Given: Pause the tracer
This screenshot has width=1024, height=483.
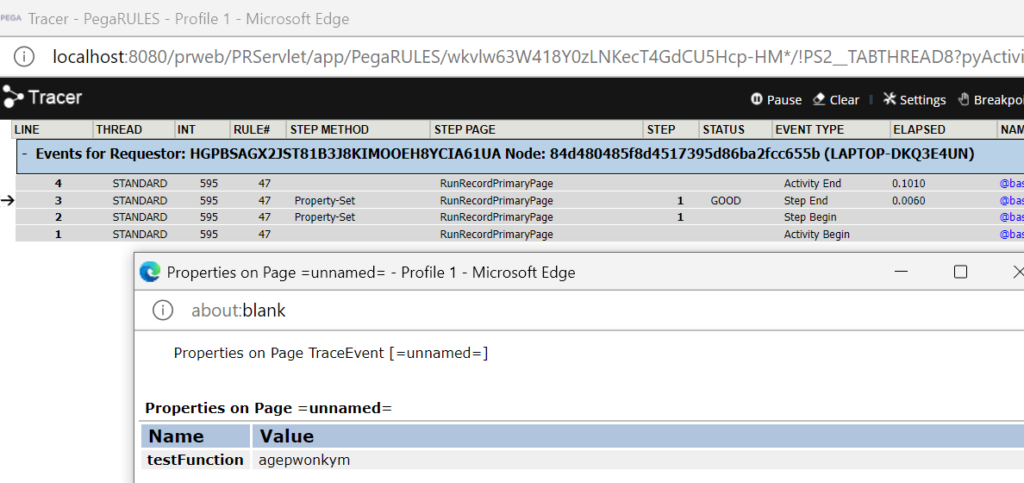Looking at the screenshot, I should click(x=776, y=99).
